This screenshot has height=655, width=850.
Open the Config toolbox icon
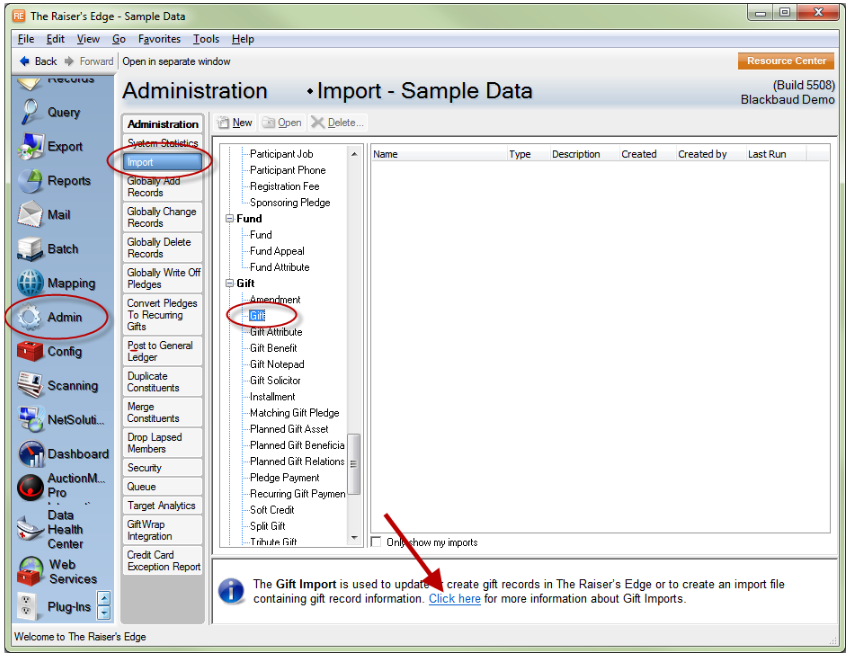tap(30, 351)
